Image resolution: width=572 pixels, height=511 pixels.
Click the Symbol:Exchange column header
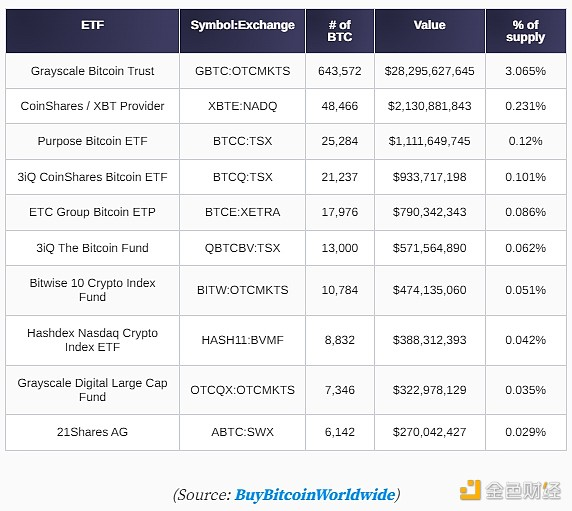[243, 31]
